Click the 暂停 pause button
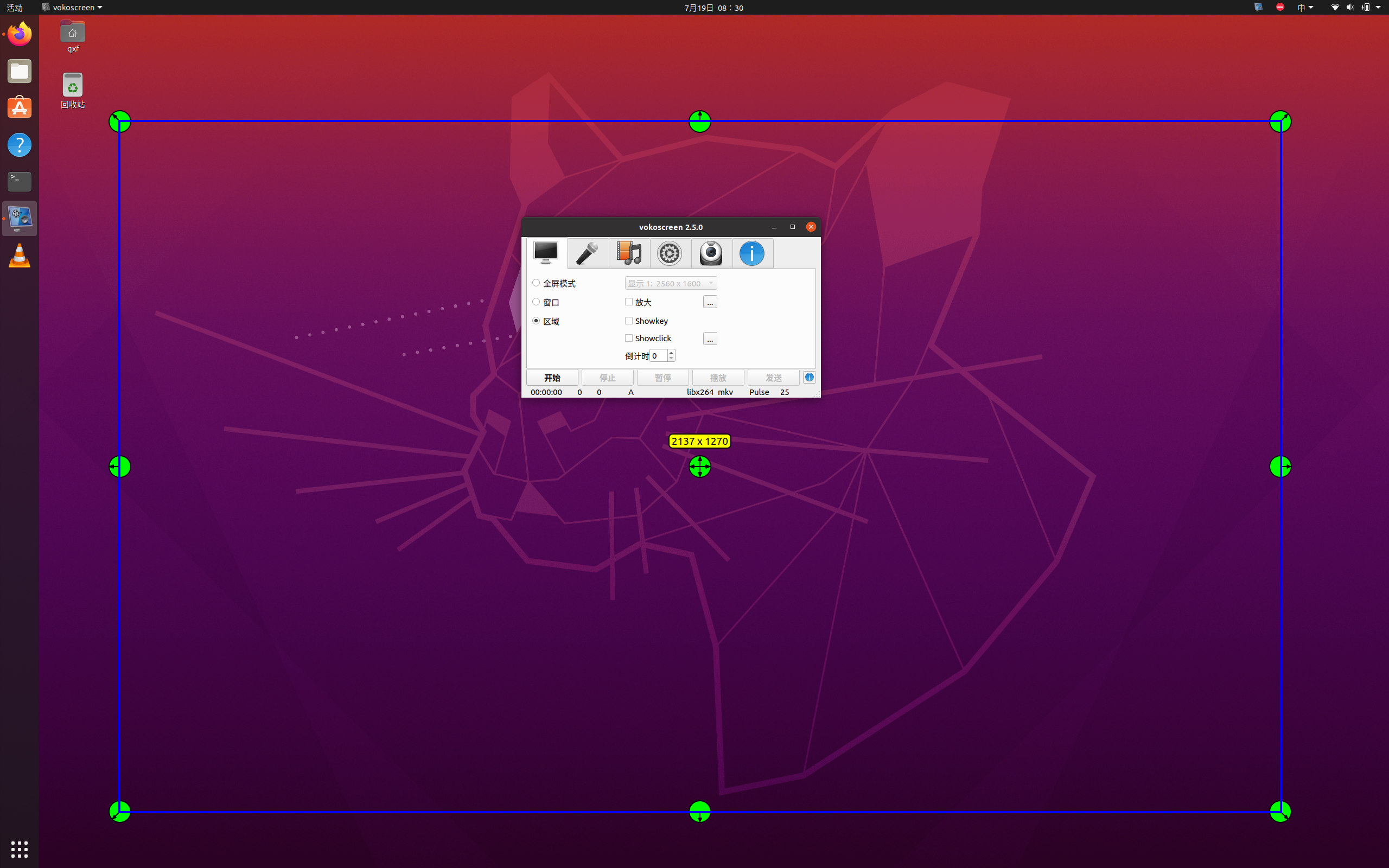 point(662,378)
